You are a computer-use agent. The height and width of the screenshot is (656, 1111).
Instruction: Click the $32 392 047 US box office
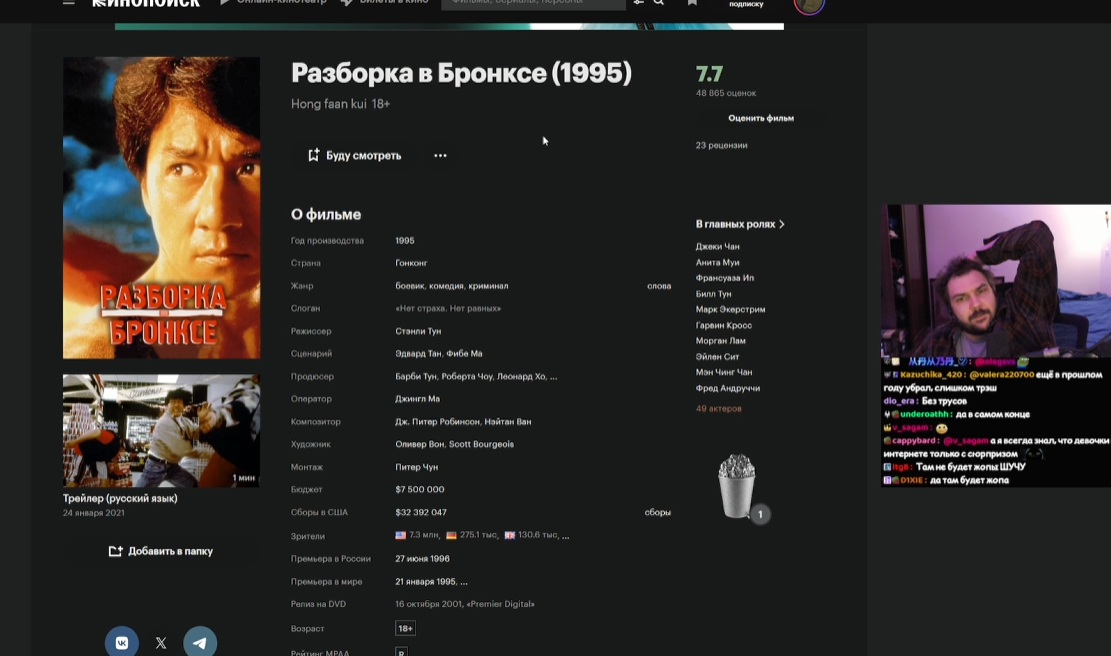421,512
